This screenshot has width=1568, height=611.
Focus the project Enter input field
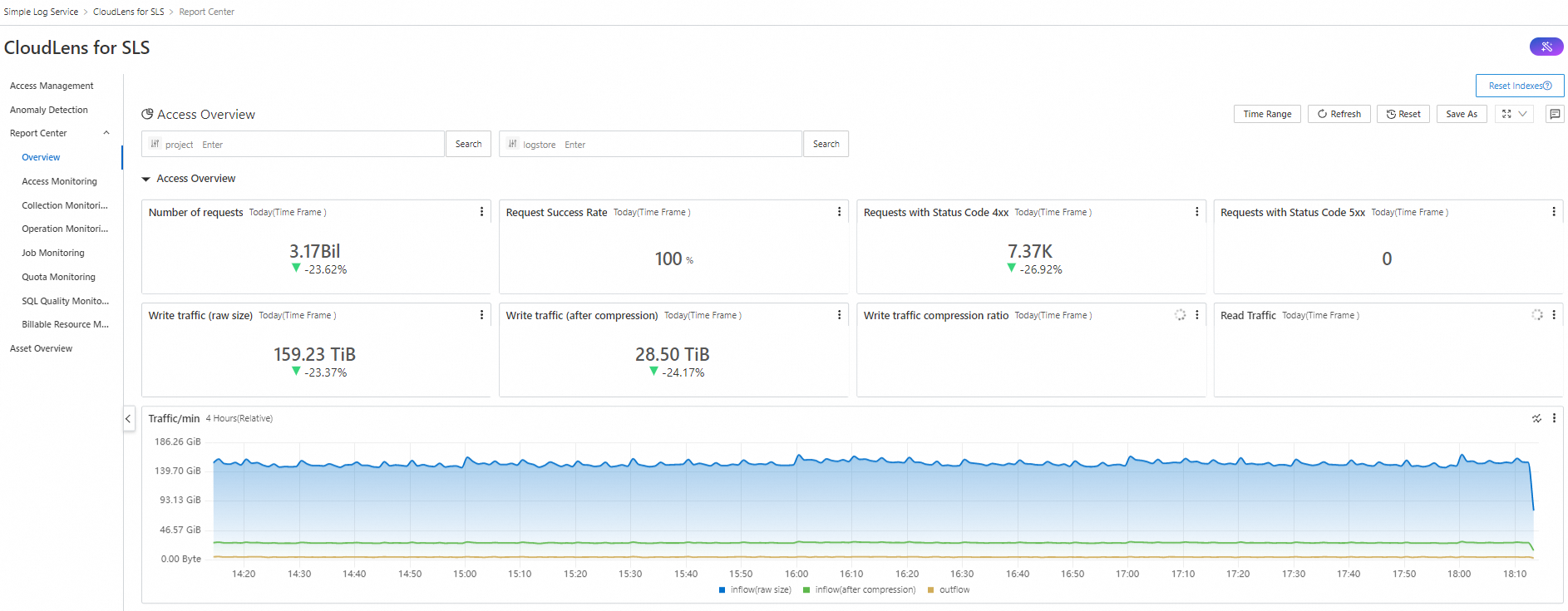pyautogui.click(x=320, y=145)
